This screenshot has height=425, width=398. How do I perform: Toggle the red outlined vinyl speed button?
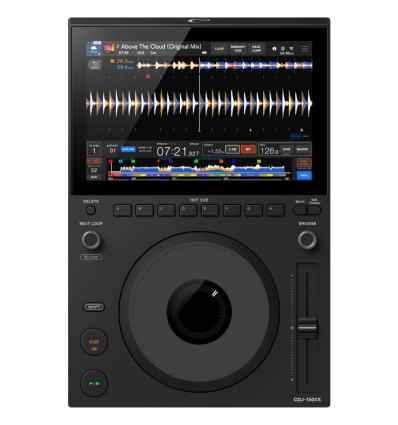point(304,163)
